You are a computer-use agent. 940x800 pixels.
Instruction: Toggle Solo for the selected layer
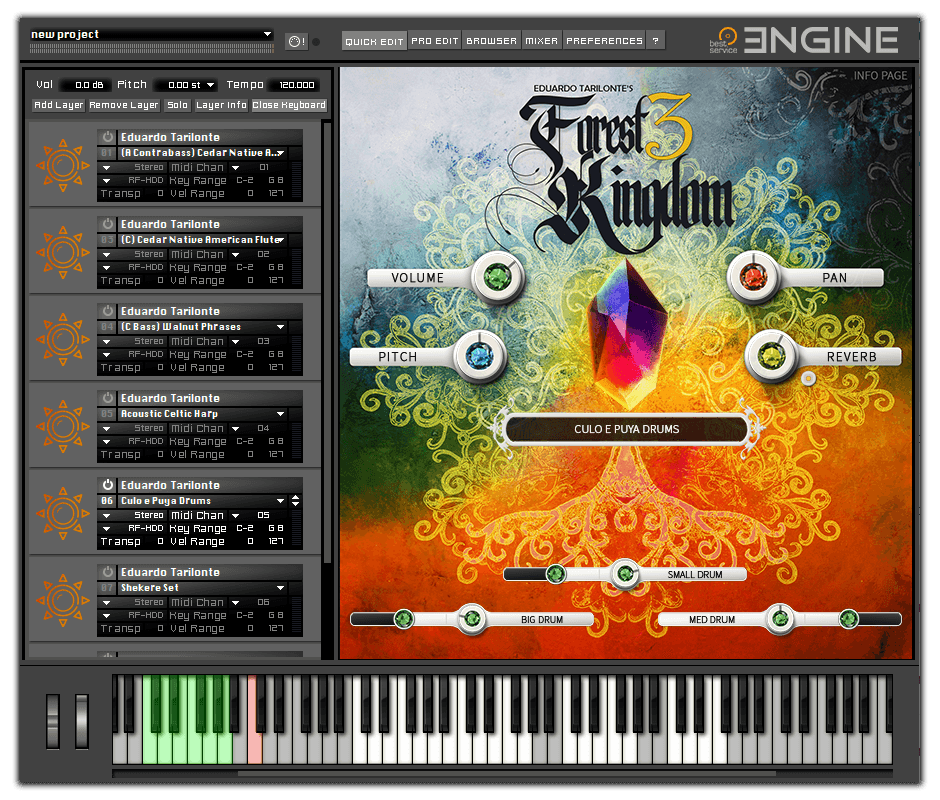177,105
